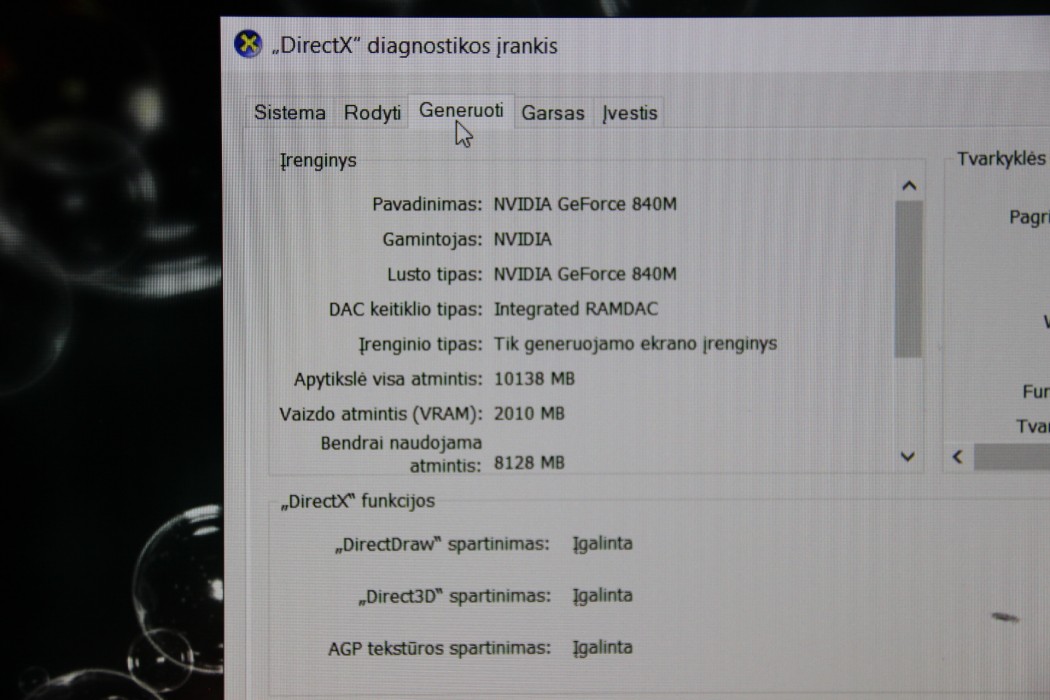
Task: Click the DirectX diagnostic tool title icon
Action: pos(248,44)
